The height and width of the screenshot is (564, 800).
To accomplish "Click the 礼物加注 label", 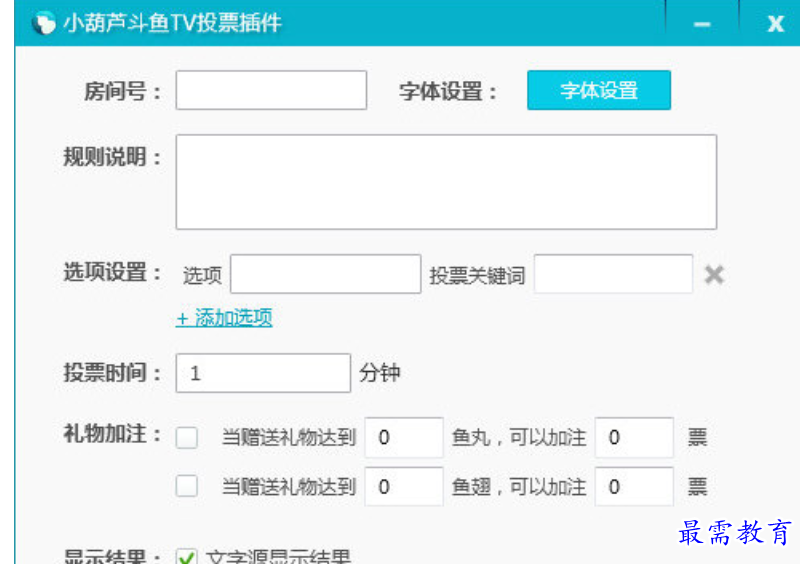I will [112, 434].
